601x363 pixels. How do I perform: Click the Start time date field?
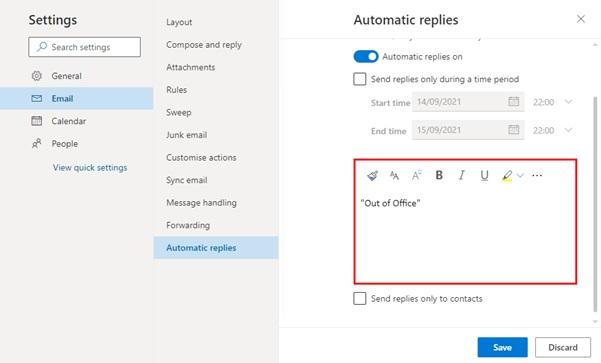click(x=468, y=102)
